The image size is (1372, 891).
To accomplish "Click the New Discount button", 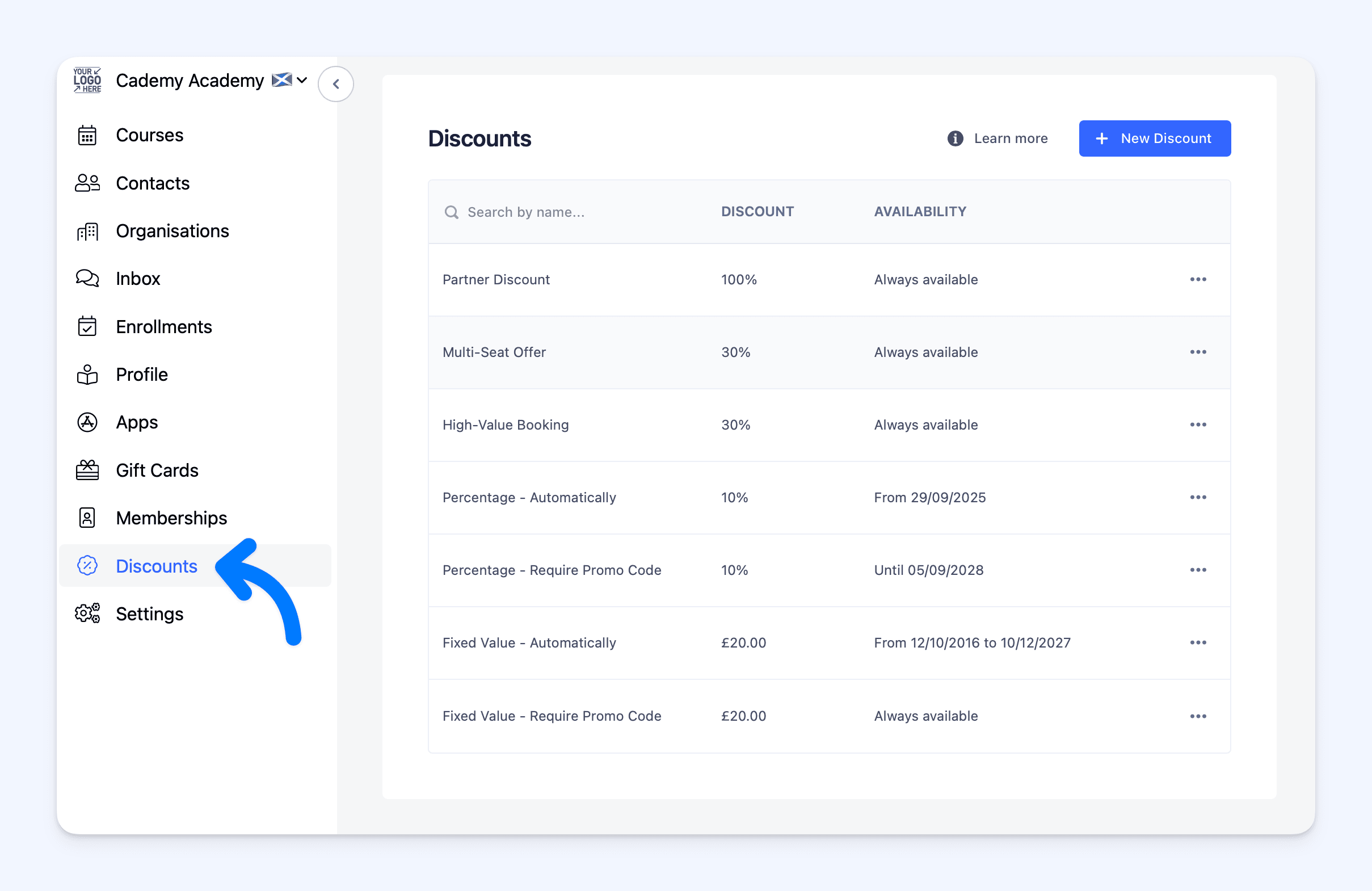I will coord(1154,138).
